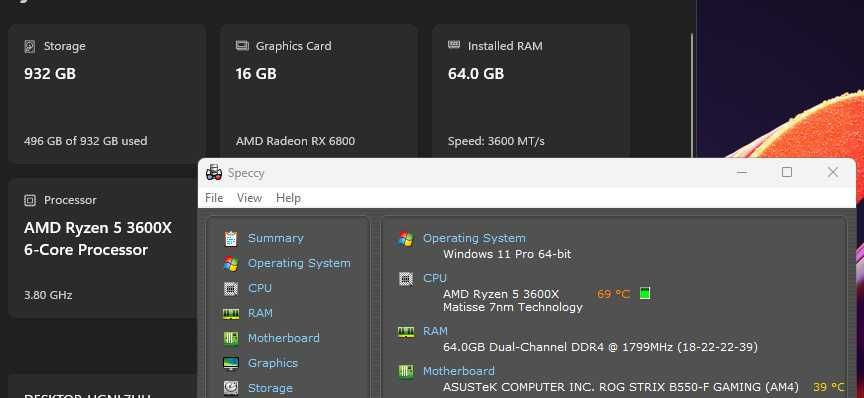Click Speed: 3600 MT/s text in Settings

tap(496, 141)
